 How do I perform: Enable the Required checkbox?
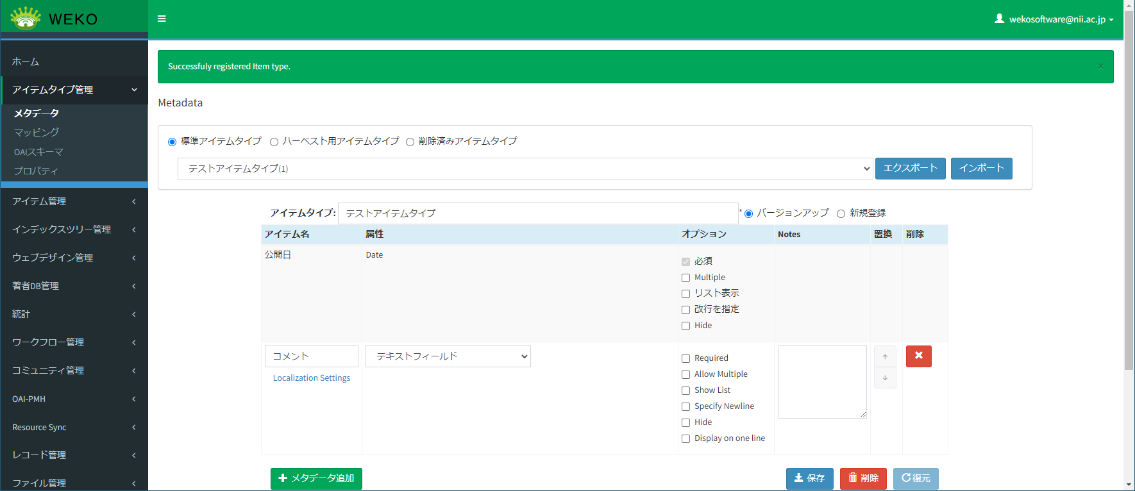pos(686,358)
